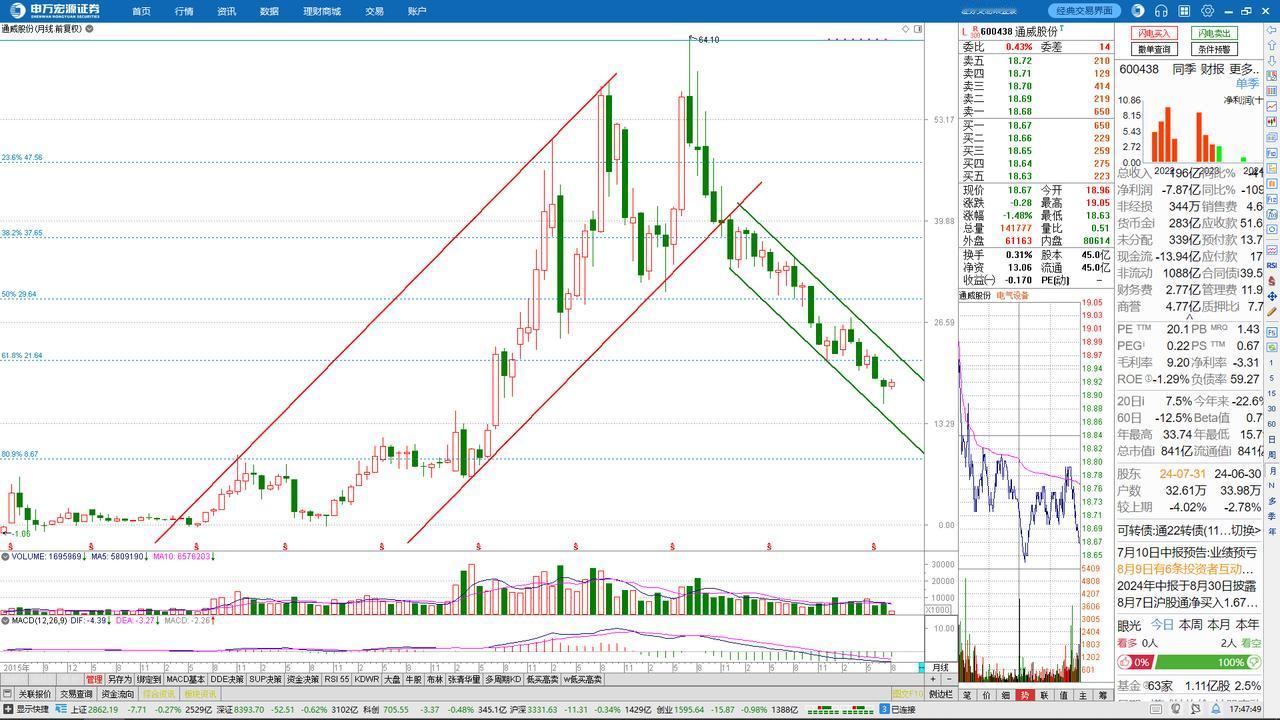Click the restore chart pane icon next to maximize
Image resolution: width=1280 pixels, height=720 pixels.
tap(919, 29)
